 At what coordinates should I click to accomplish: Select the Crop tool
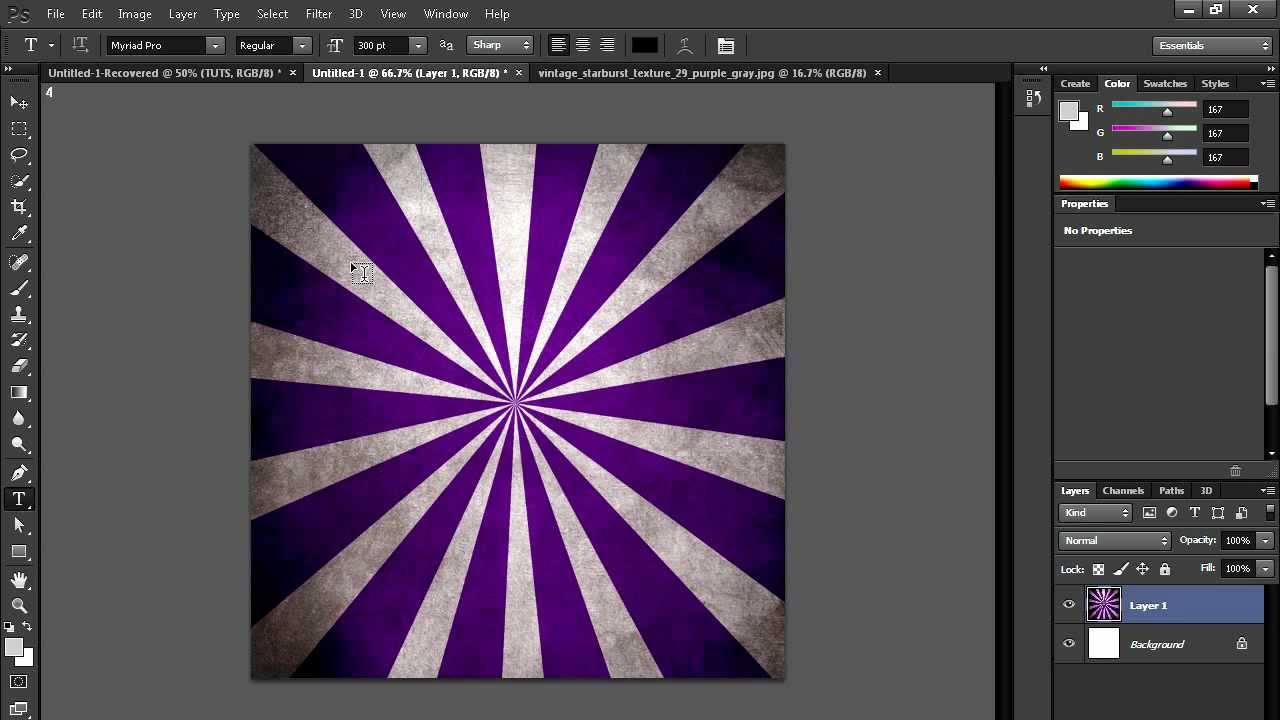coord(19,207)
